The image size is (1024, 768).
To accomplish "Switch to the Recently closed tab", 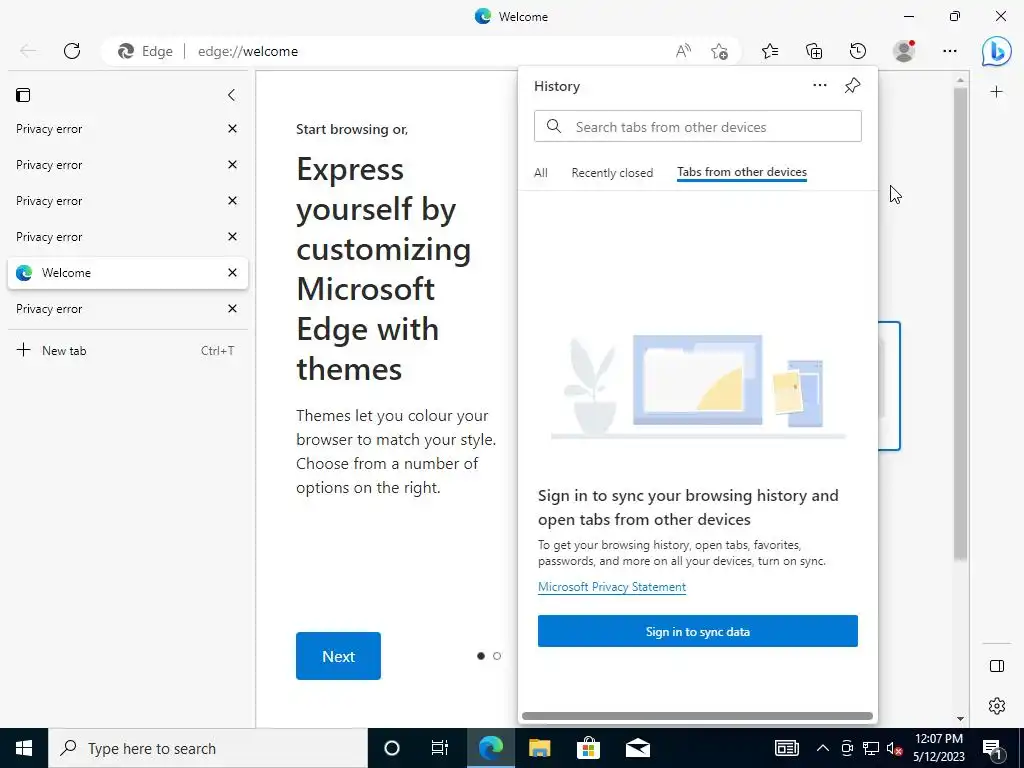I will [x=612, y=172].
